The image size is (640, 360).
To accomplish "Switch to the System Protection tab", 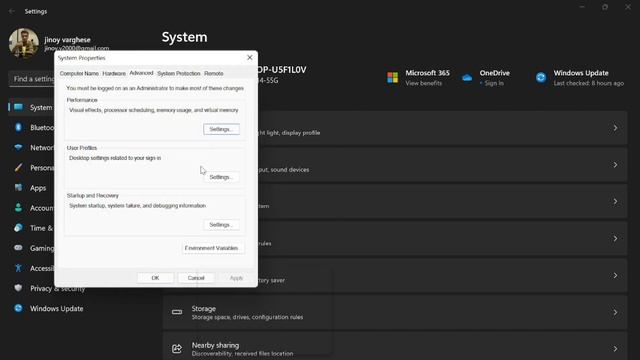I will pyautogui.click(x=179, y=73).
